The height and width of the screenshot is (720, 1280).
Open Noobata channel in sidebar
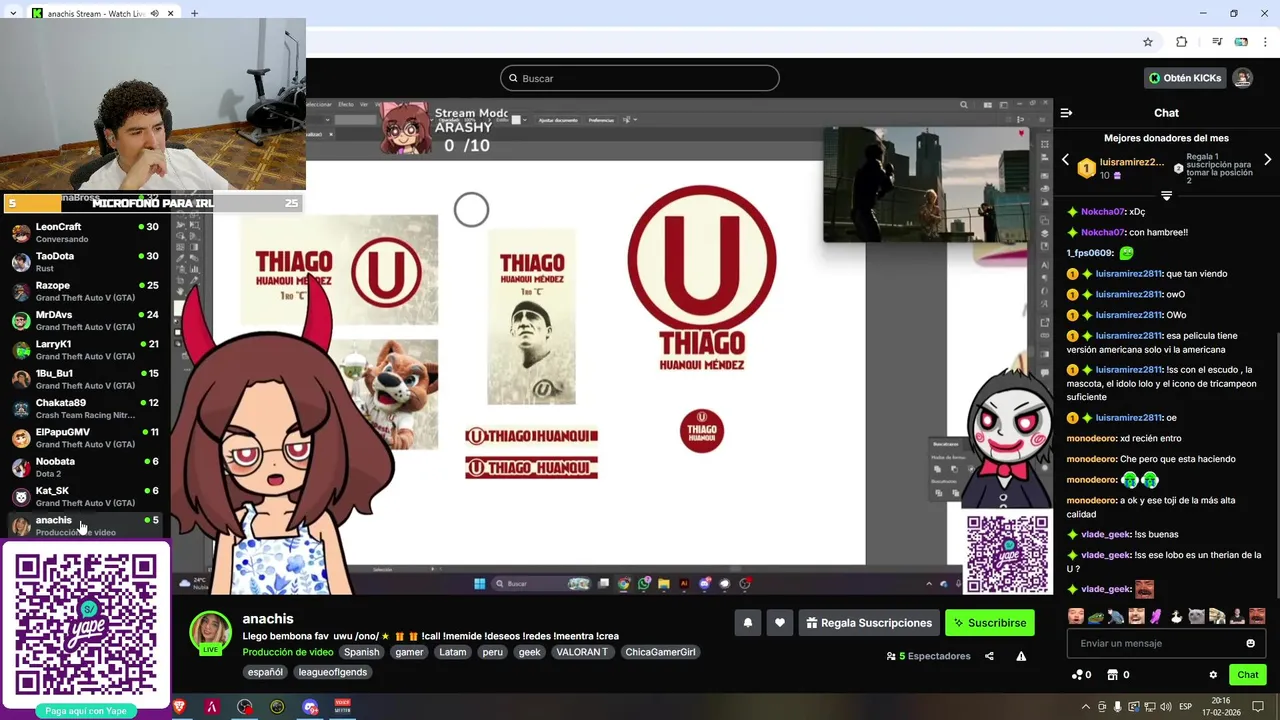pos(85,467)
